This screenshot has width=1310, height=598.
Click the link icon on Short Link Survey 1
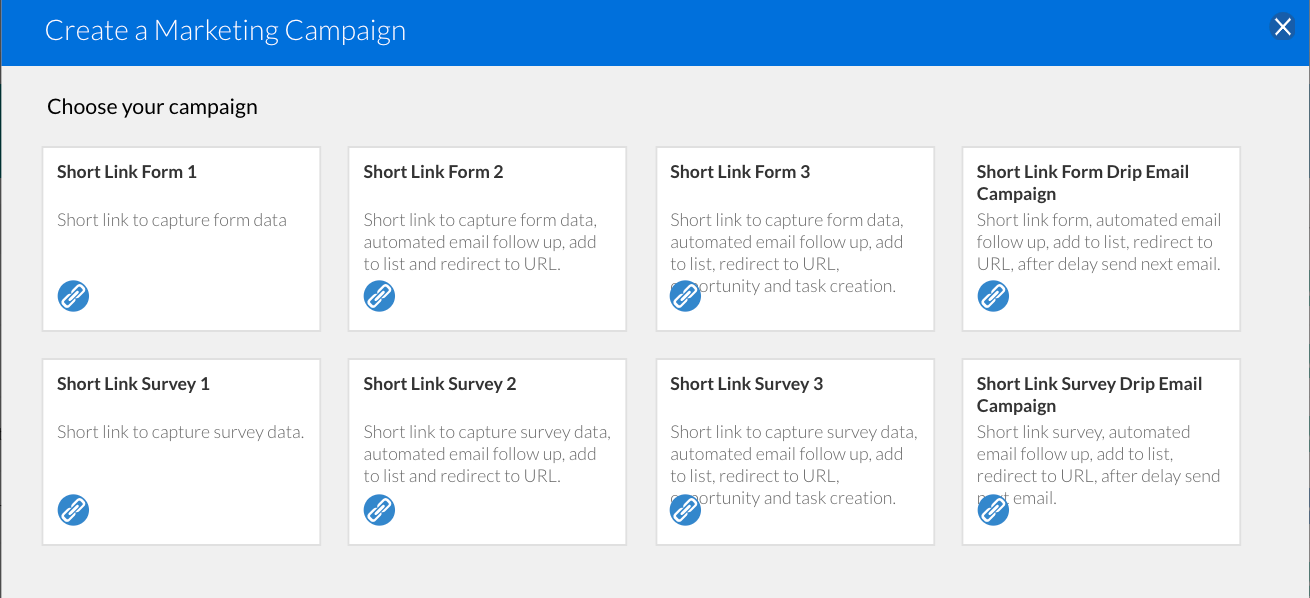point(73,510)
